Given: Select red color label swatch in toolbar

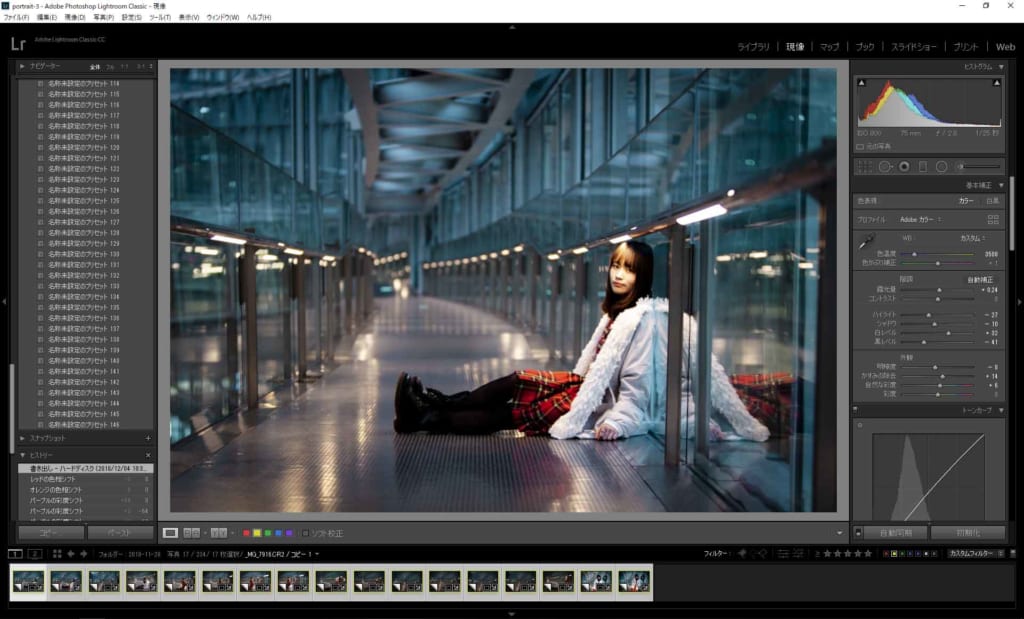Looking at the screenshot, I should [246, 533].
